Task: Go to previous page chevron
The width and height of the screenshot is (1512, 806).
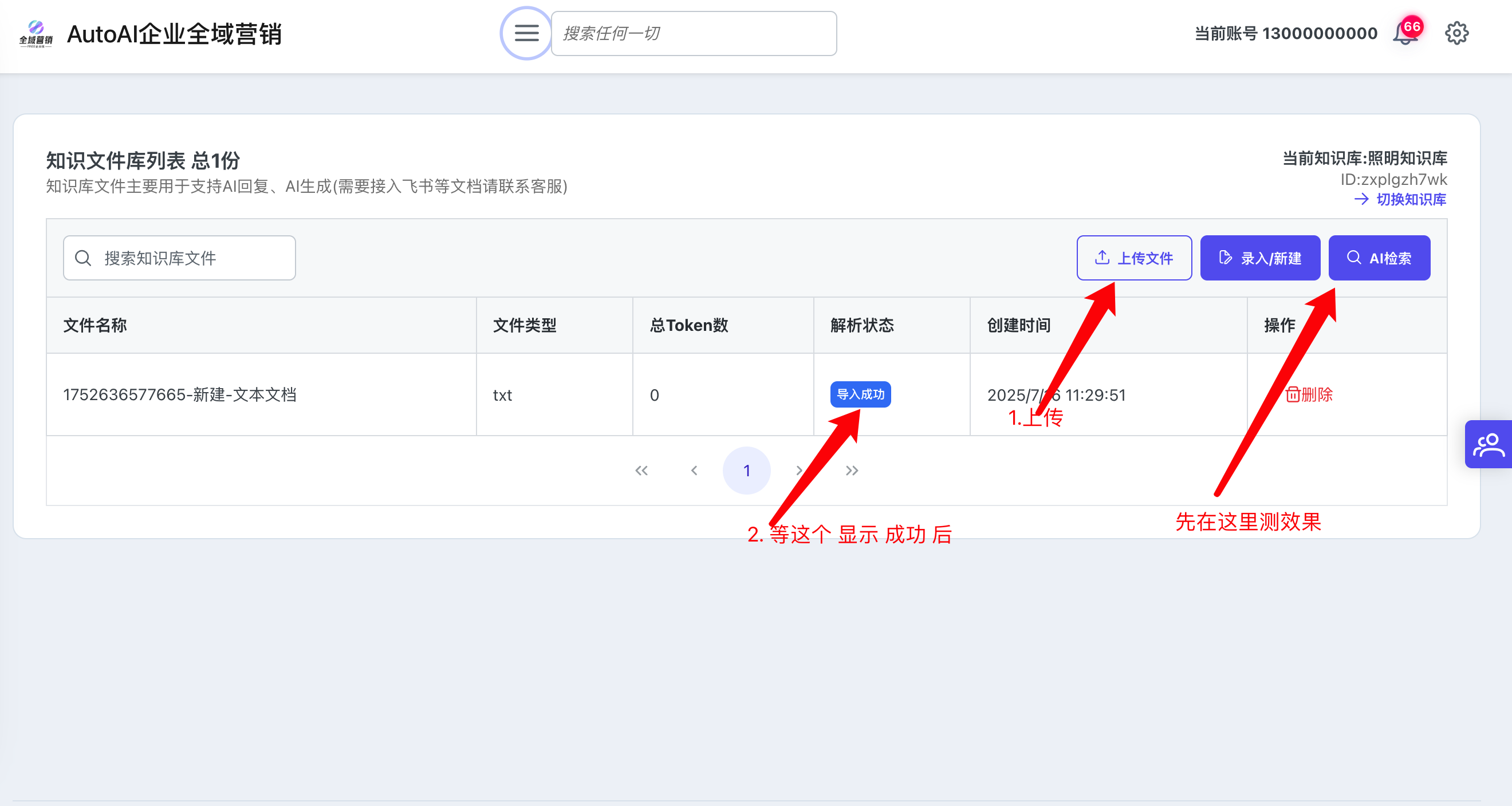Action: coord(694,471)
